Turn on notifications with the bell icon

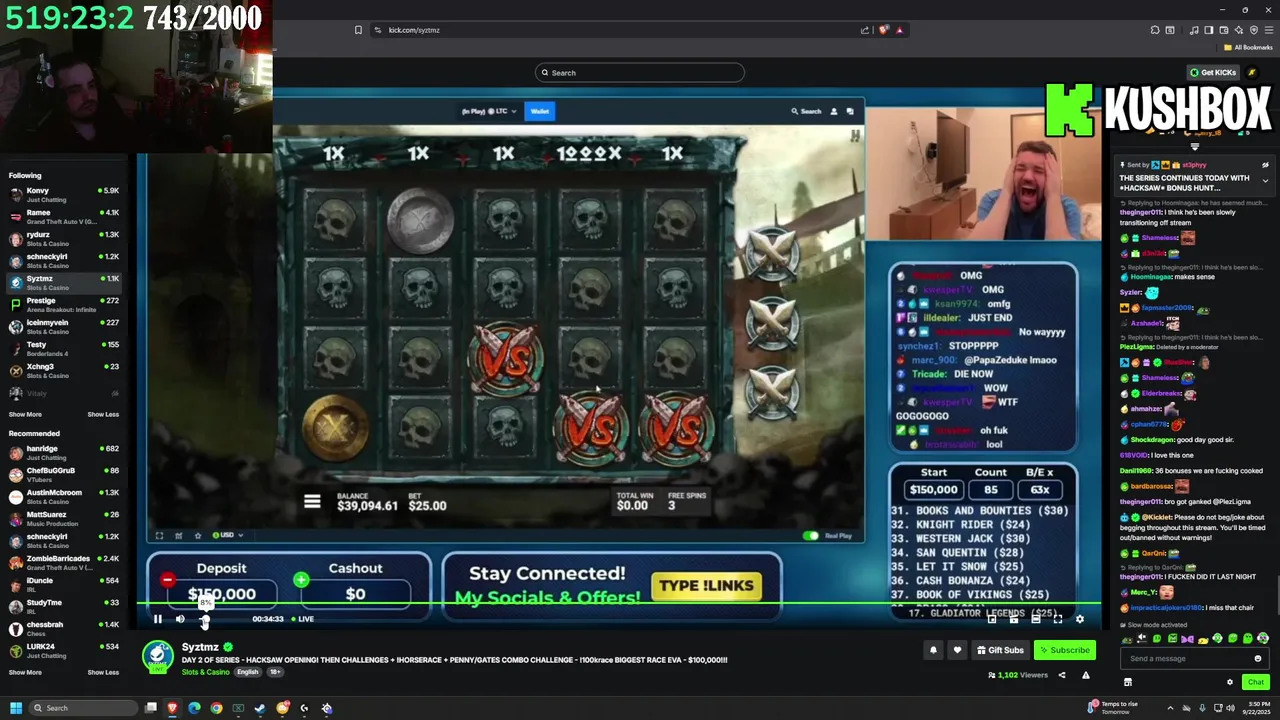click(x=933, y=650)
